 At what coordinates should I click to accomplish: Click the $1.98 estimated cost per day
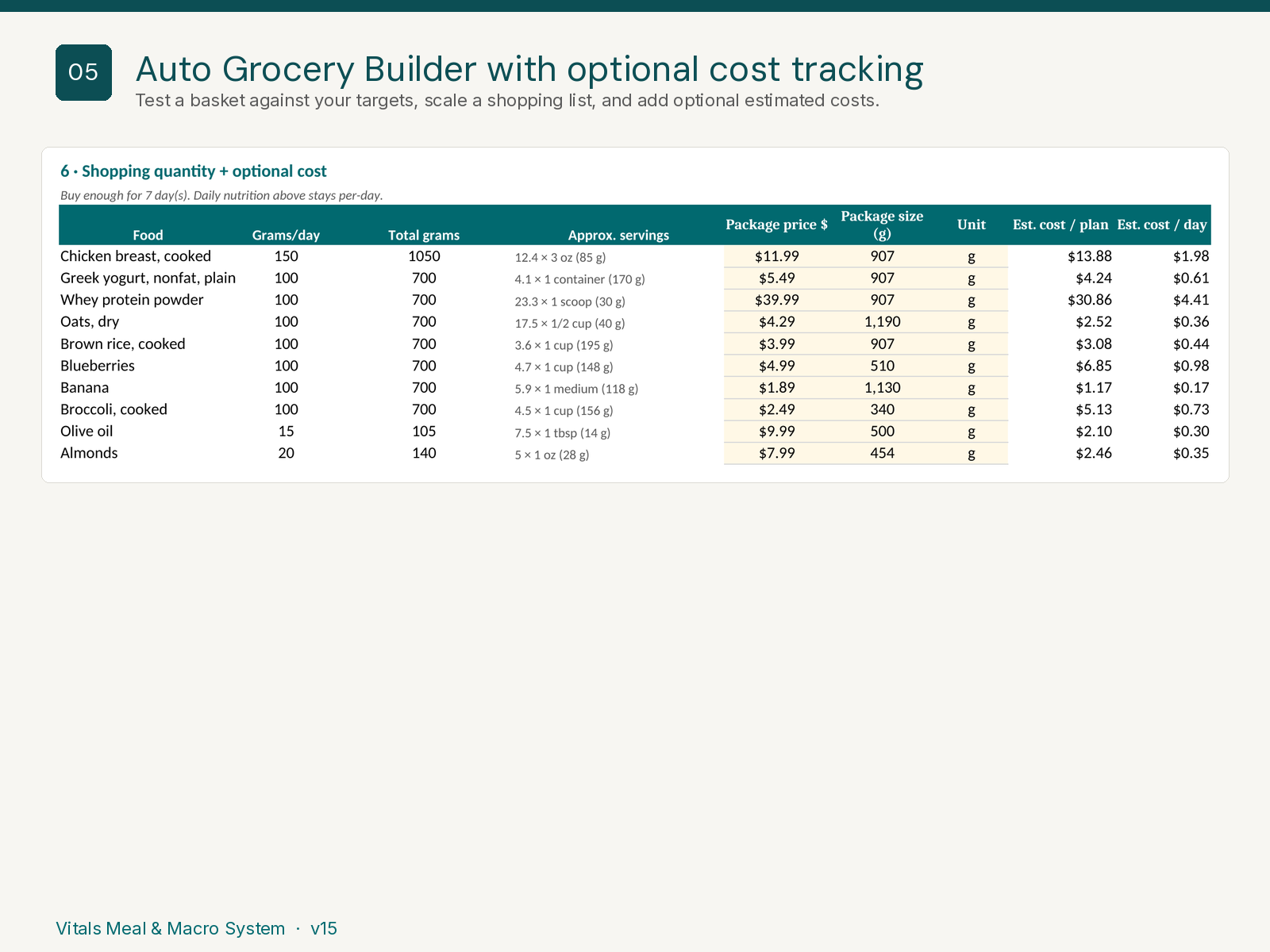(x=1191, y=256)
